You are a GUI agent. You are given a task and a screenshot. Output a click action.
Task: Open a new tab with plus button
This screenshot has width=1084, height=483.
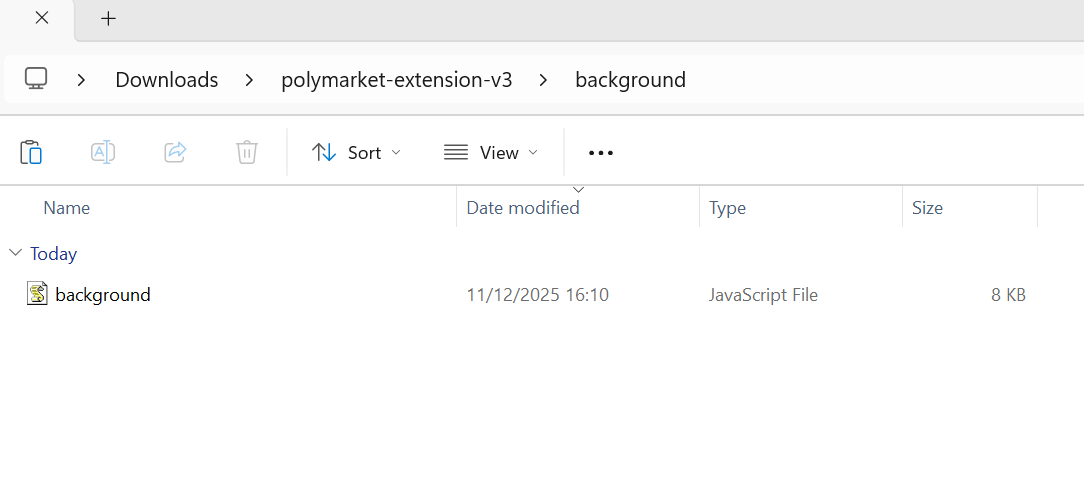tap(109, 18)
